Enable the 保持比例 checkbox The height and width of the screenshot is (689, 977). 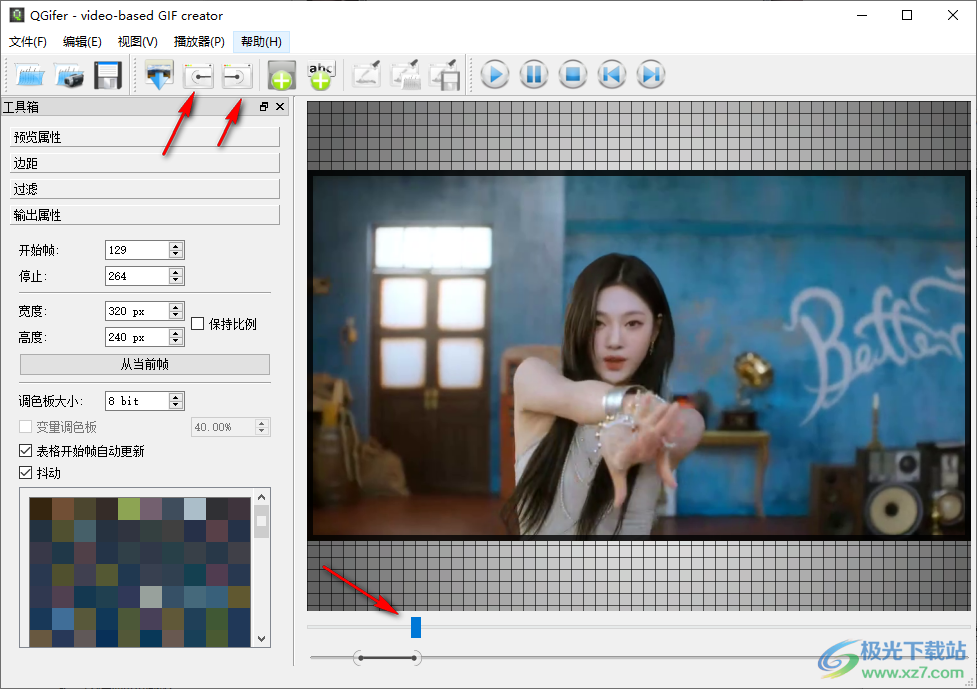coord(198,323)
